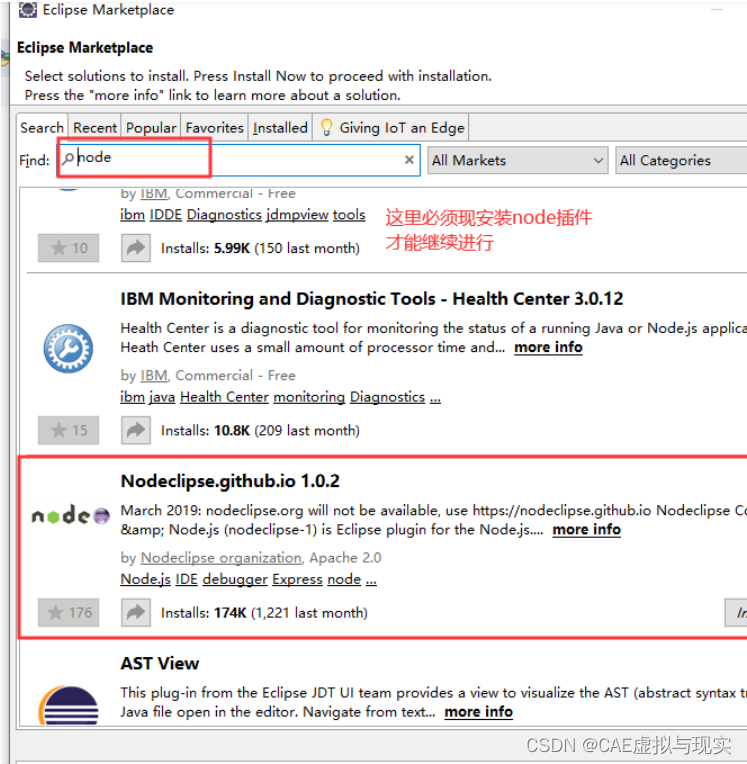747x764 pixels.
Task: Open the Nodeclipse organization link
Action: pos(221,557)
